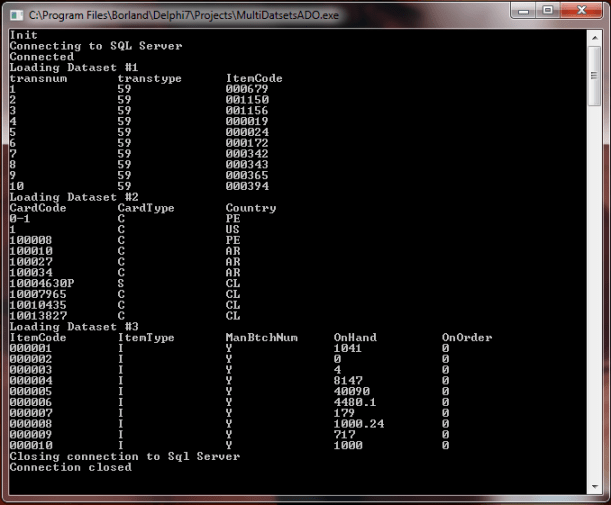Click the CardCode value 10004630P

click(x=42, y=284)
